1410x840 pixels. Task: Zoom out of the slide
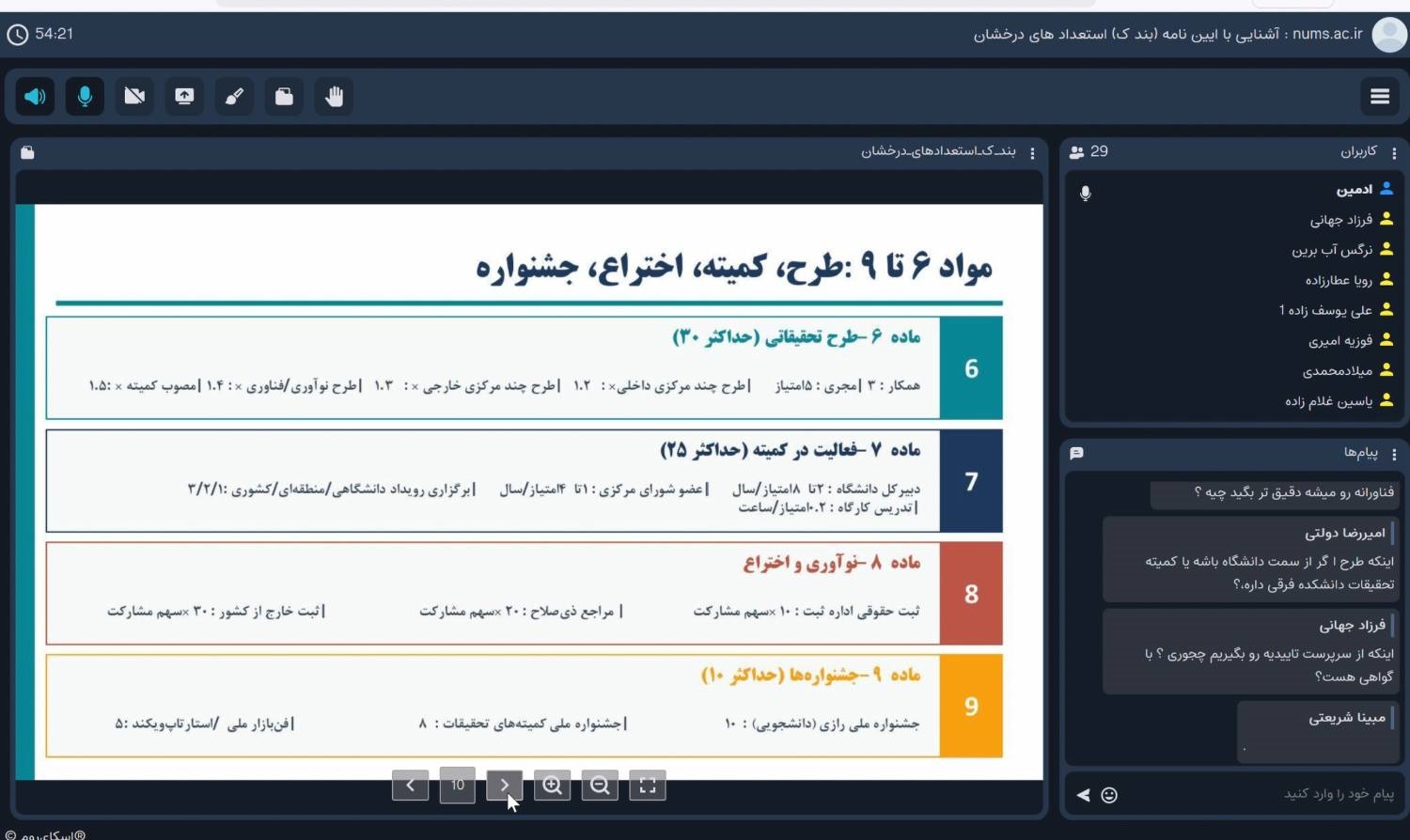pos(600,785)
